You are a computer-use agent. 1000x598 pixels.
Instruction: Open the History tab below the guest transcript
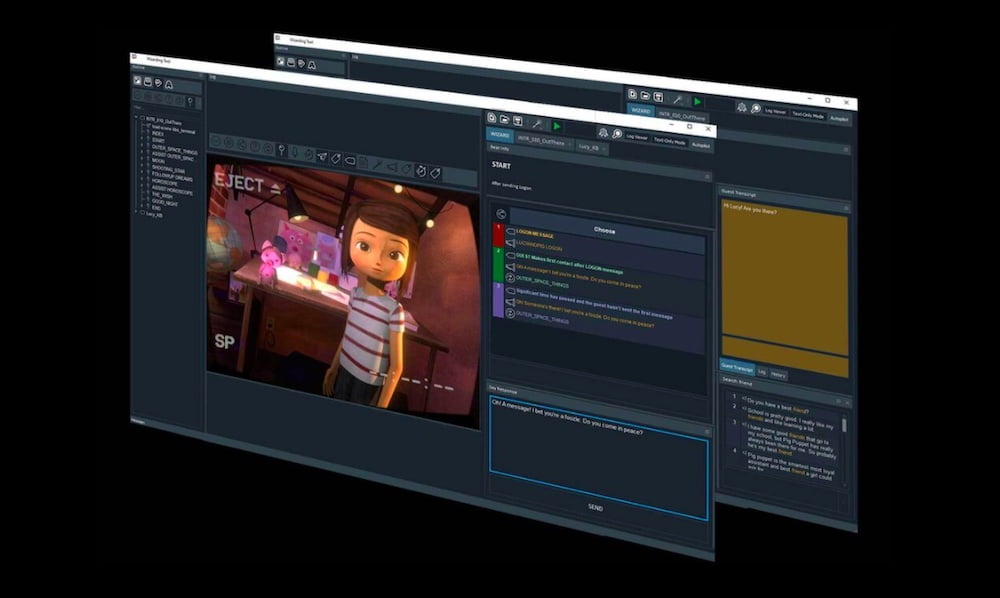778,375
